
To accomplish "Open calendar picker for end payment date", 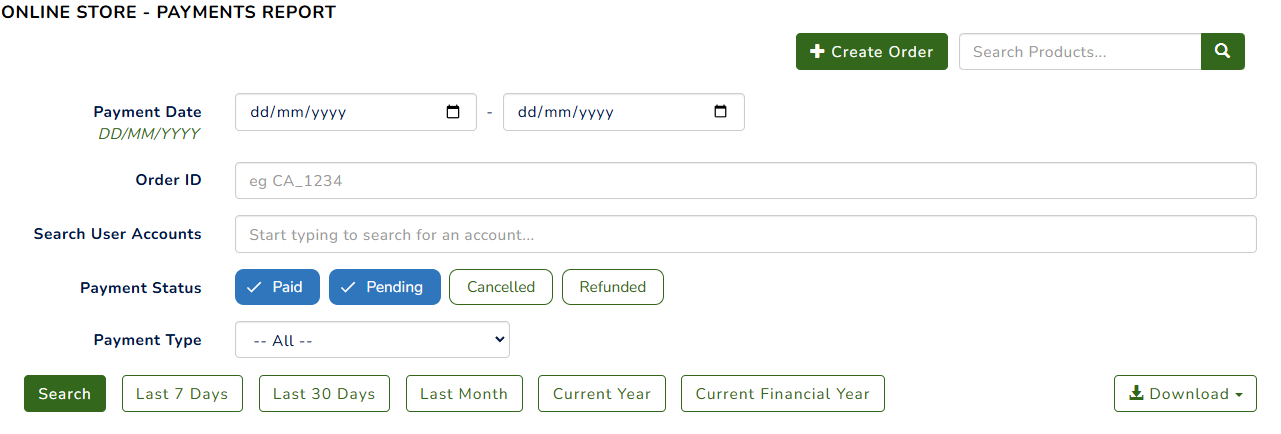I will [720, 112].
